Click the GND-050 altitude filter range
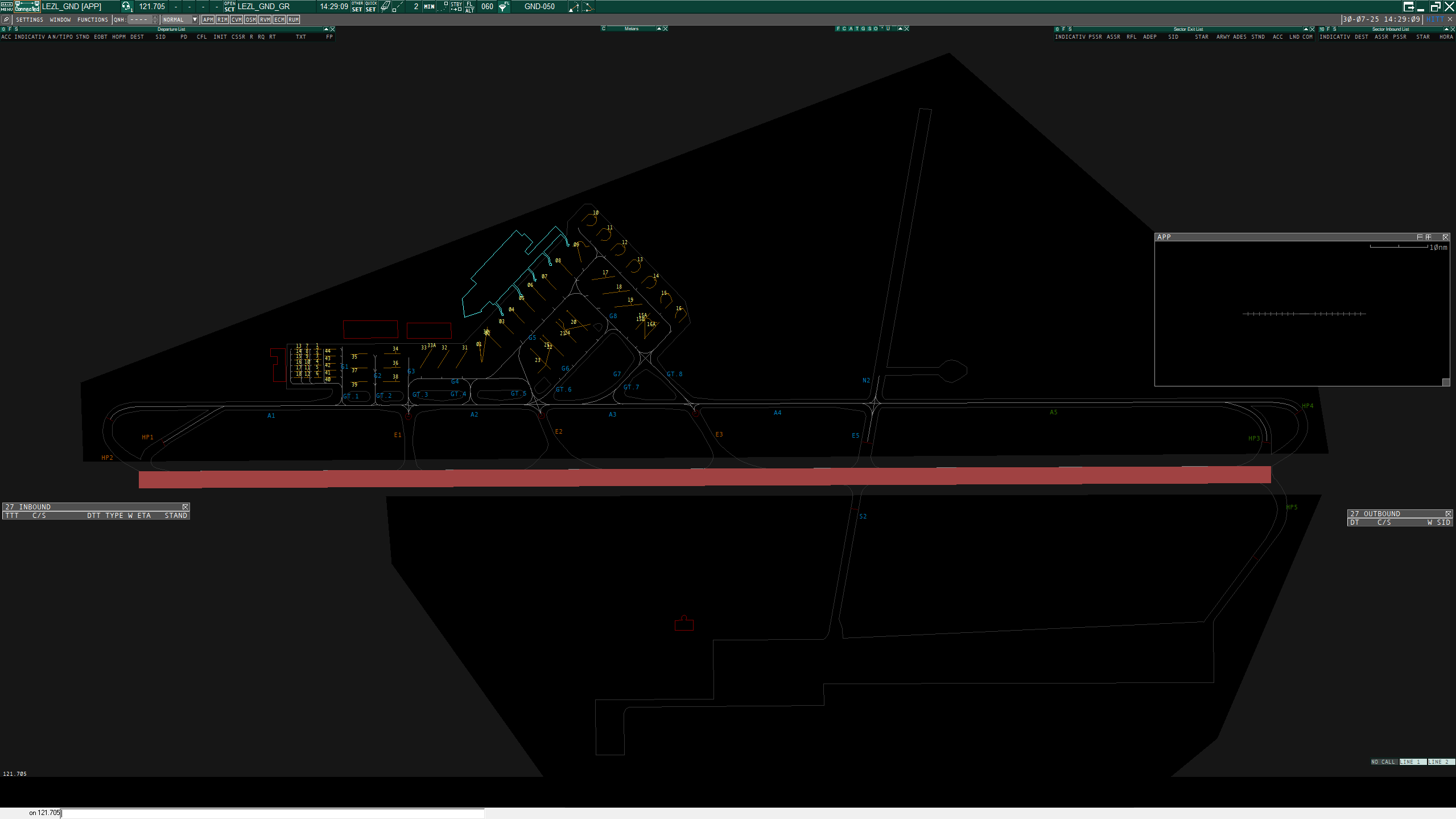 pos(539,6)
